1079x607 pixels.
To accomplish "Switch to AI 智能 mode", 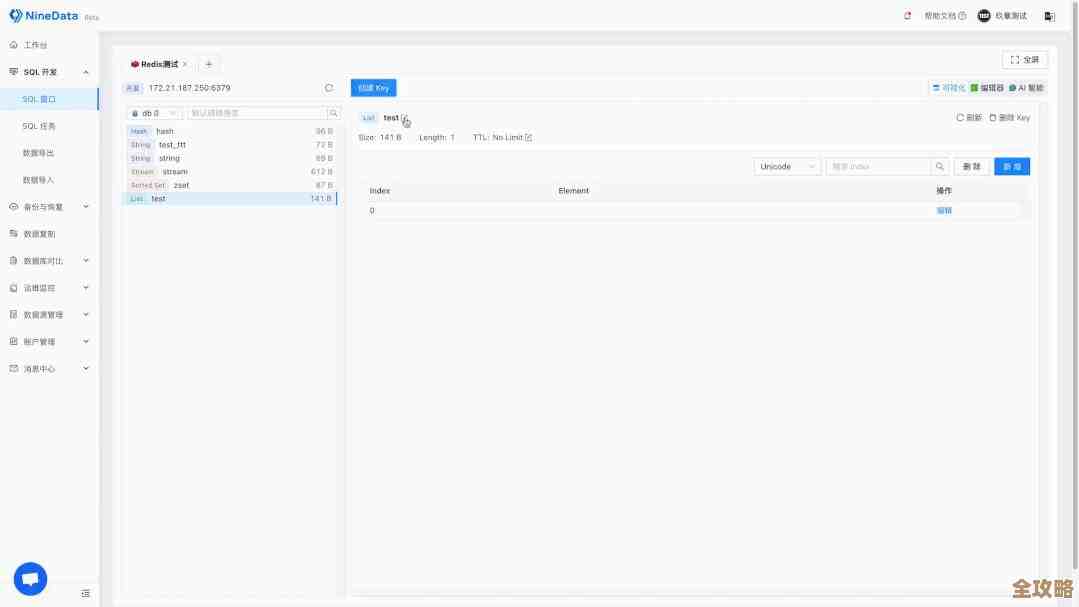I will pos(1026,88).
